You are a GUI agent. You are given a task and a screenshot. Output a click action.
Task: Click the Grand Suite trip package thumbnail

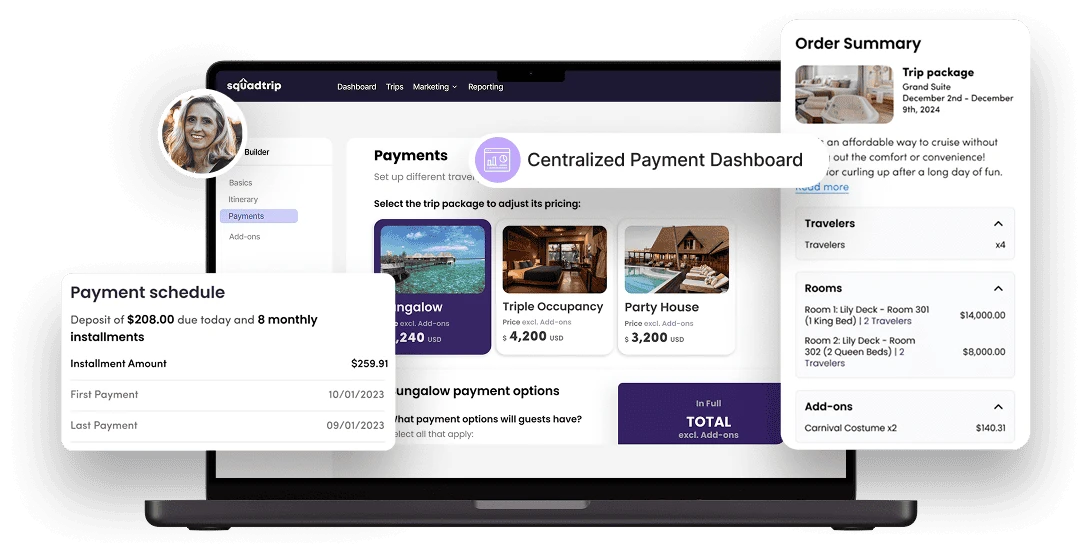[844, 94]
